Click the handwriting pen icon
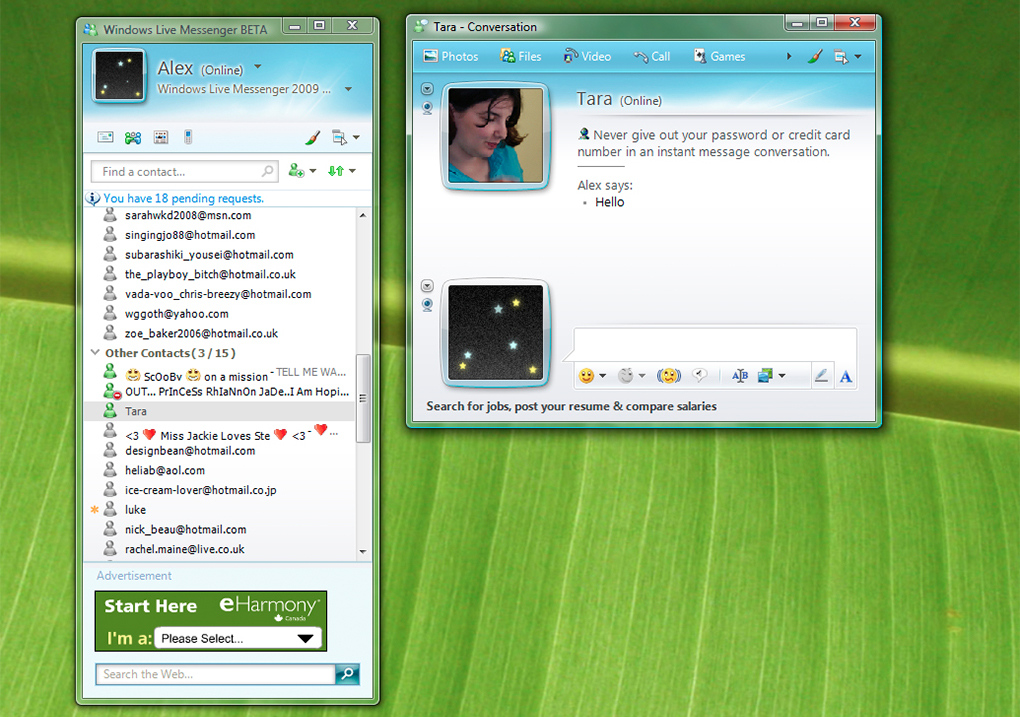This screenshot has height=717, width=1020. (x=821, y=376)
